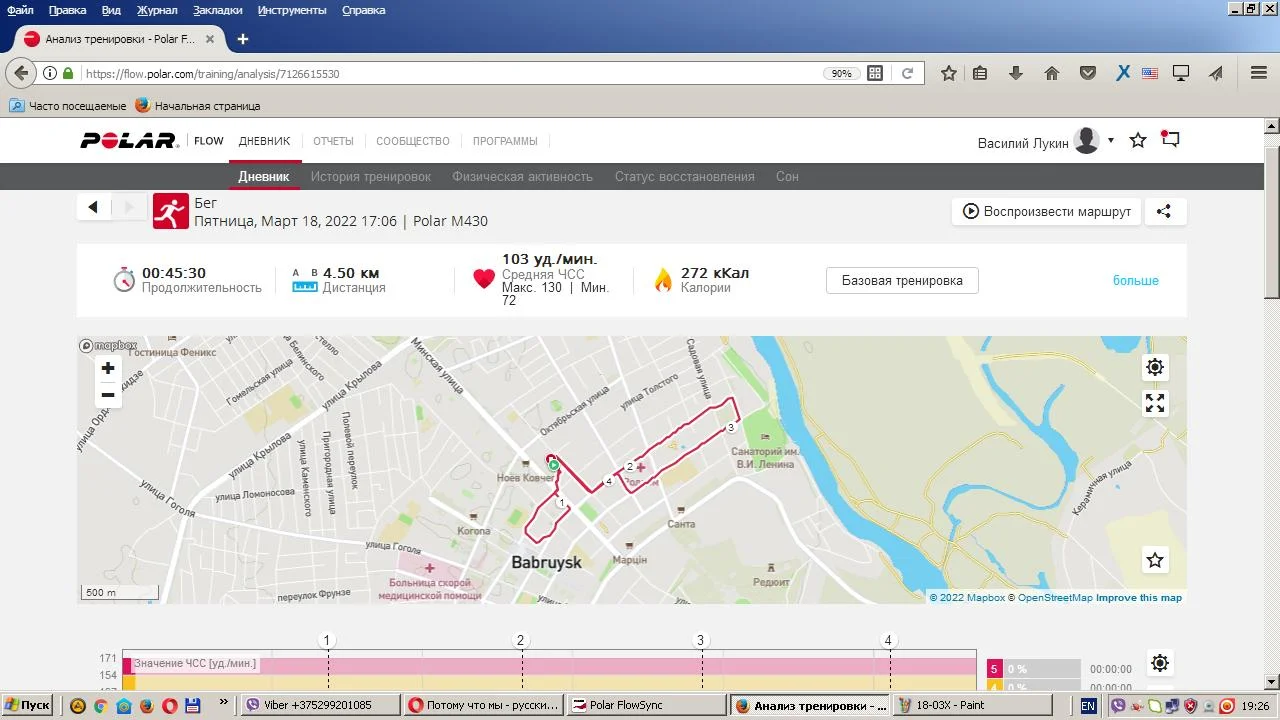Open the Firefox hamburger menu
Screen dimensions: 1280x720
(x=1259, y=73)
